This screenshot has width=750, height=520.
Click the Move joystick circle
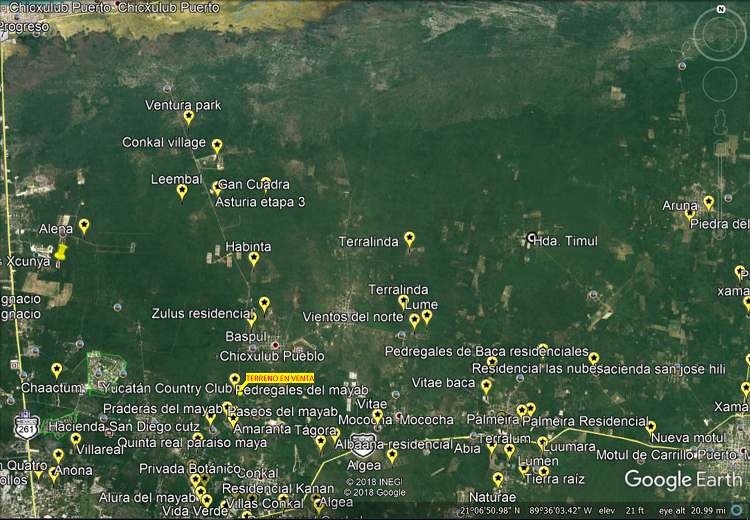719,84
